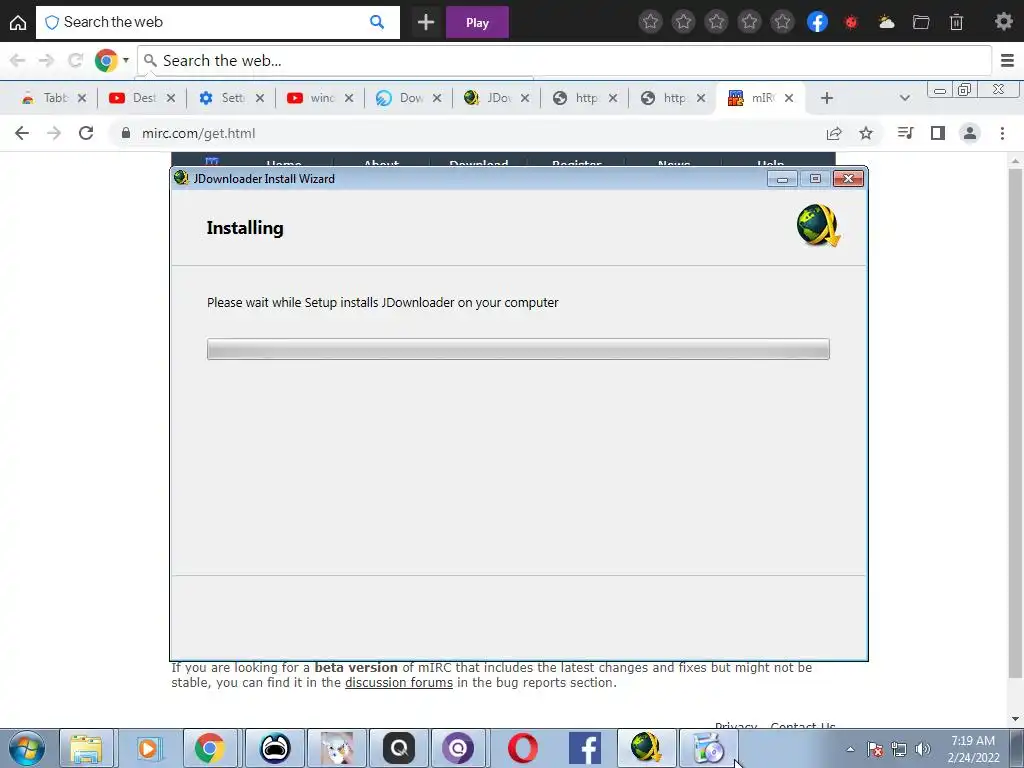
Task: Open Chrome from the taskbar
Action: (x=209, y=748)
